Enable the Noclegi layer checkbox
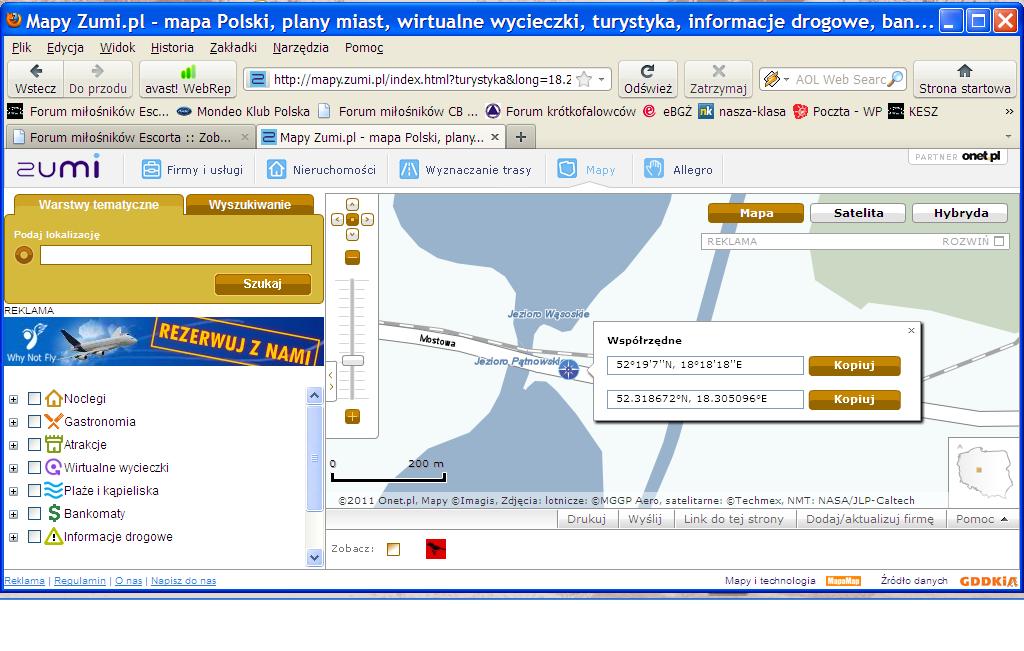This screenshot has height=651, width=1024. pos(35,399)
